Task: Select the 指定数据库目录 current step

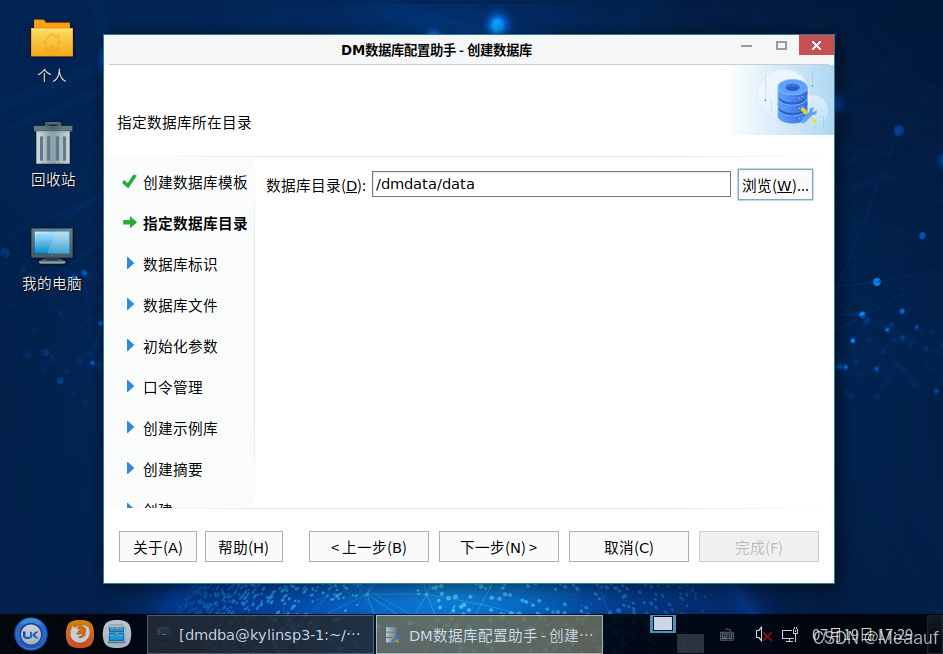Action: (x=195, y=224)
